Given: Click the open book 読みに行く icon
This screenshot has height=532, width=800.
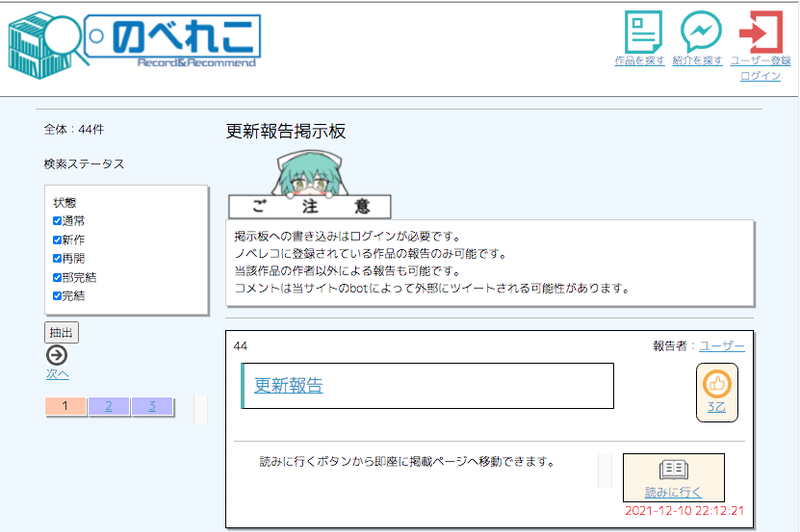Looking at the screenshot, I should (673, 470).
